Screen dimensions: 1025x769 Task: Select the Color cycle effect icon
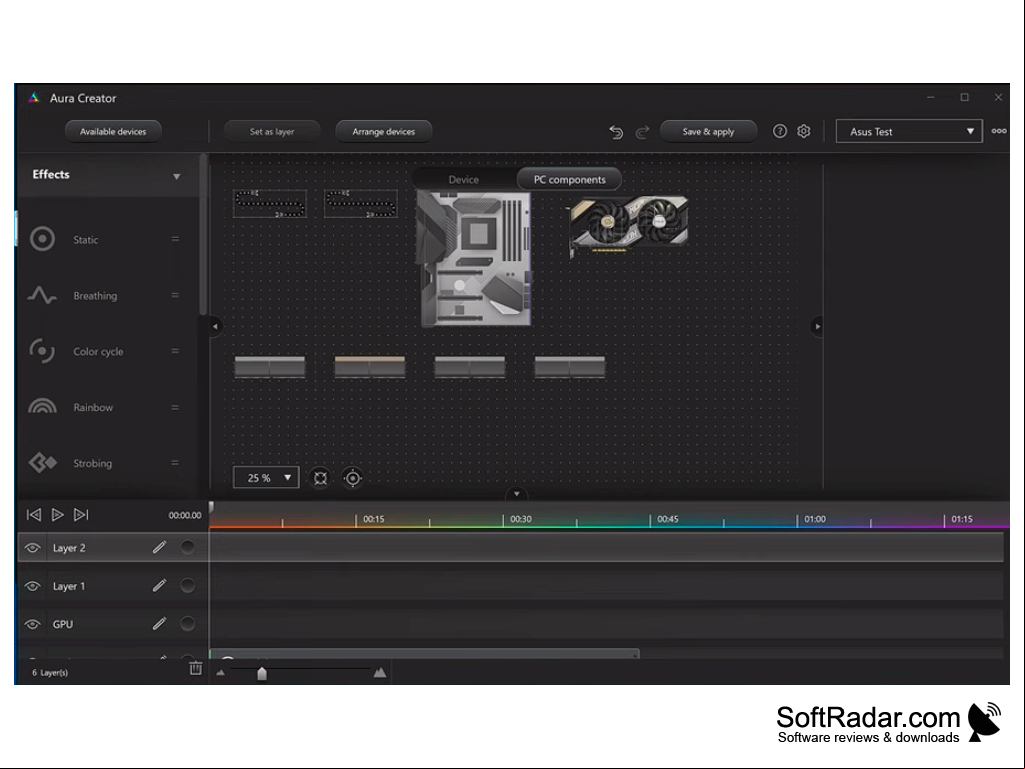tap(42, 351)
